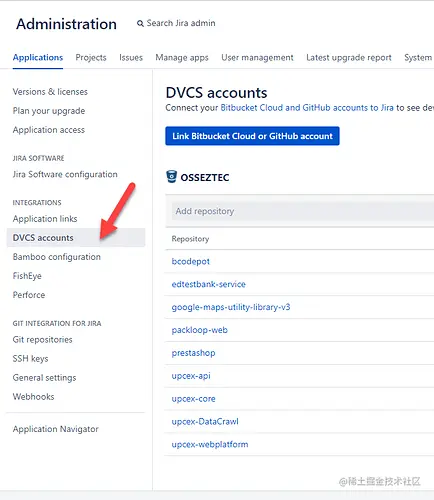Open the Manage apps tab
Screen dimensions: 434x500
point(182,57)
